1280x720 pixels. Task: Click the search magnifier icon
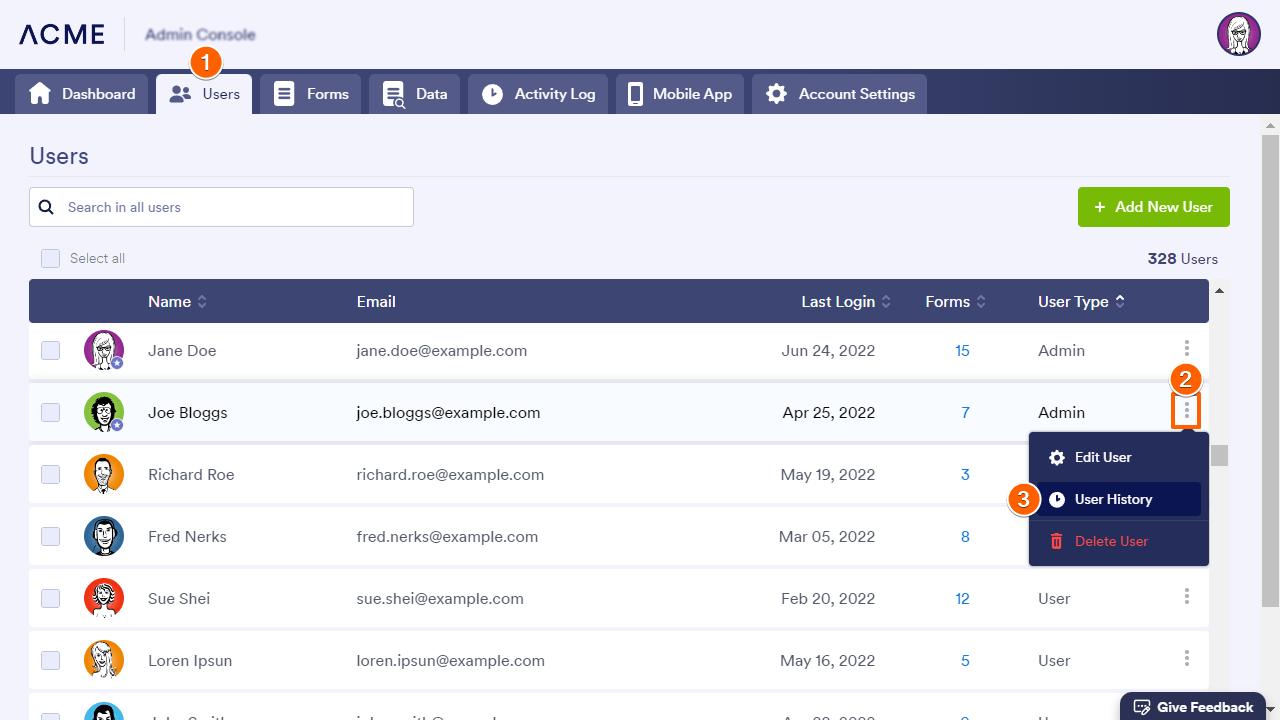46,207
